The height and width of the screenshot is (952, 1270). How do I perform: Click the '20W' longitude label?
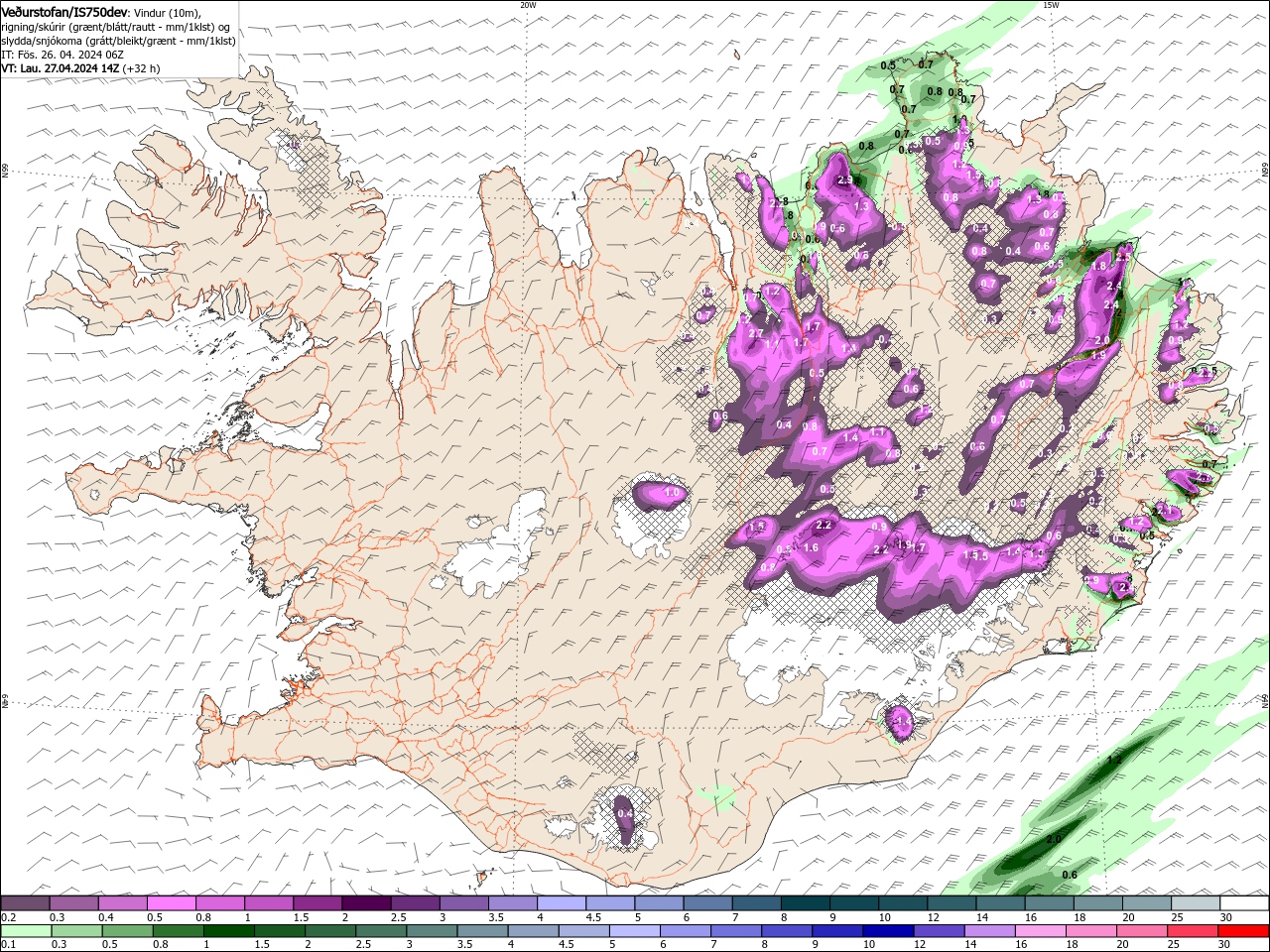pos(527,5)
